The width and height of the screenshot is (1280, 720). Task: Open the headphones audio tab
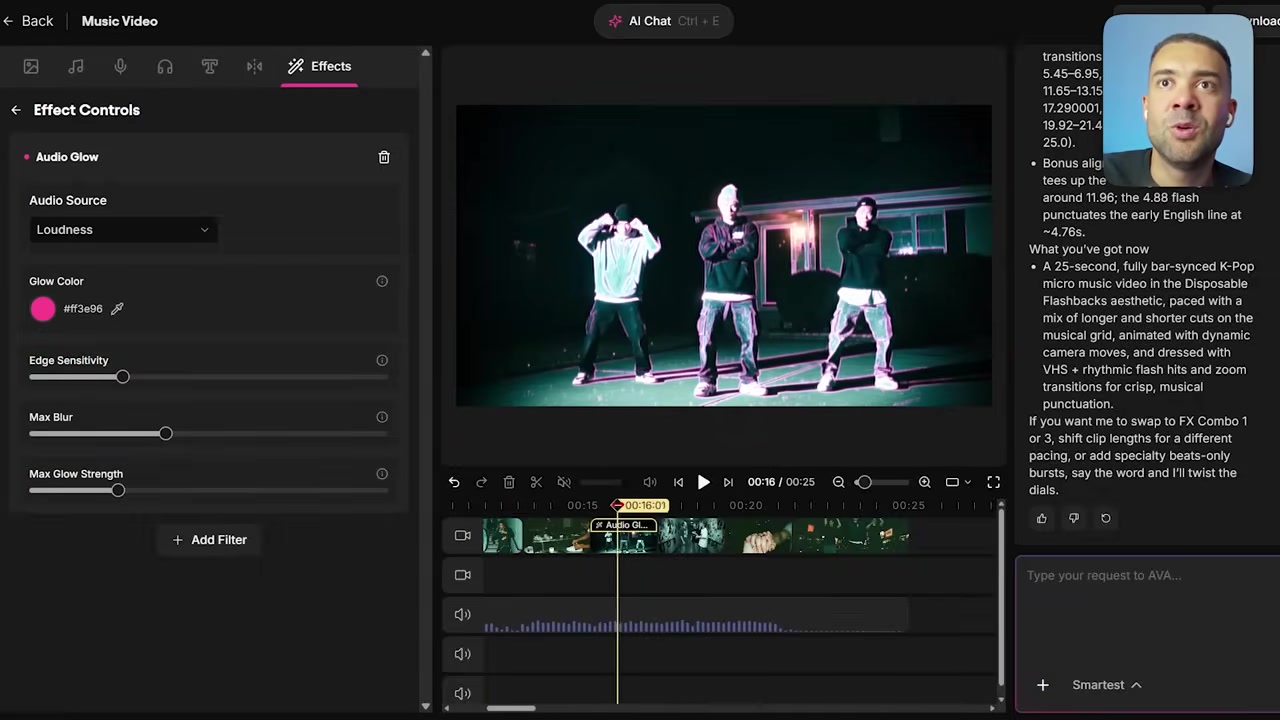165,66
